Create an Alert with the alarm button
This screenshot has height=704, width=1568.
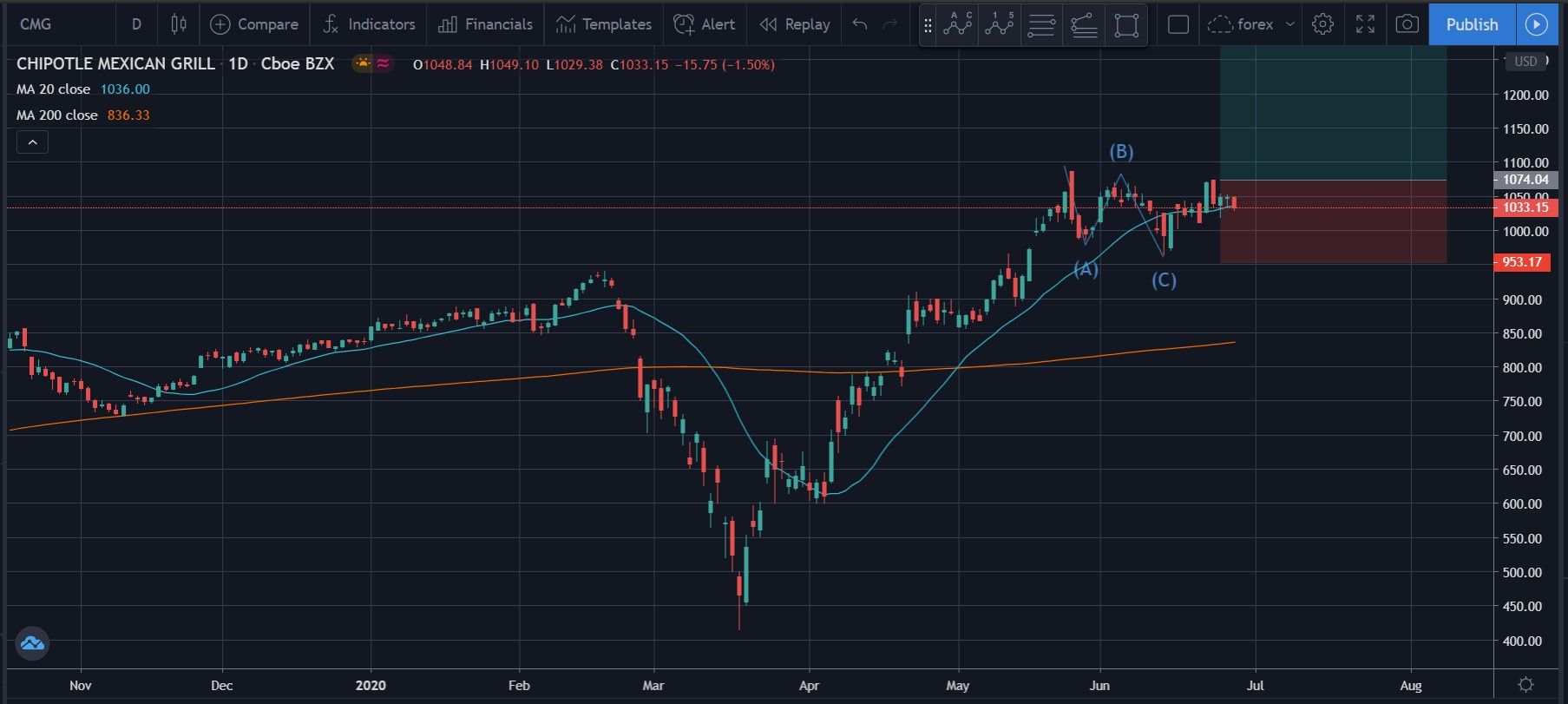(x=705, y=24)
